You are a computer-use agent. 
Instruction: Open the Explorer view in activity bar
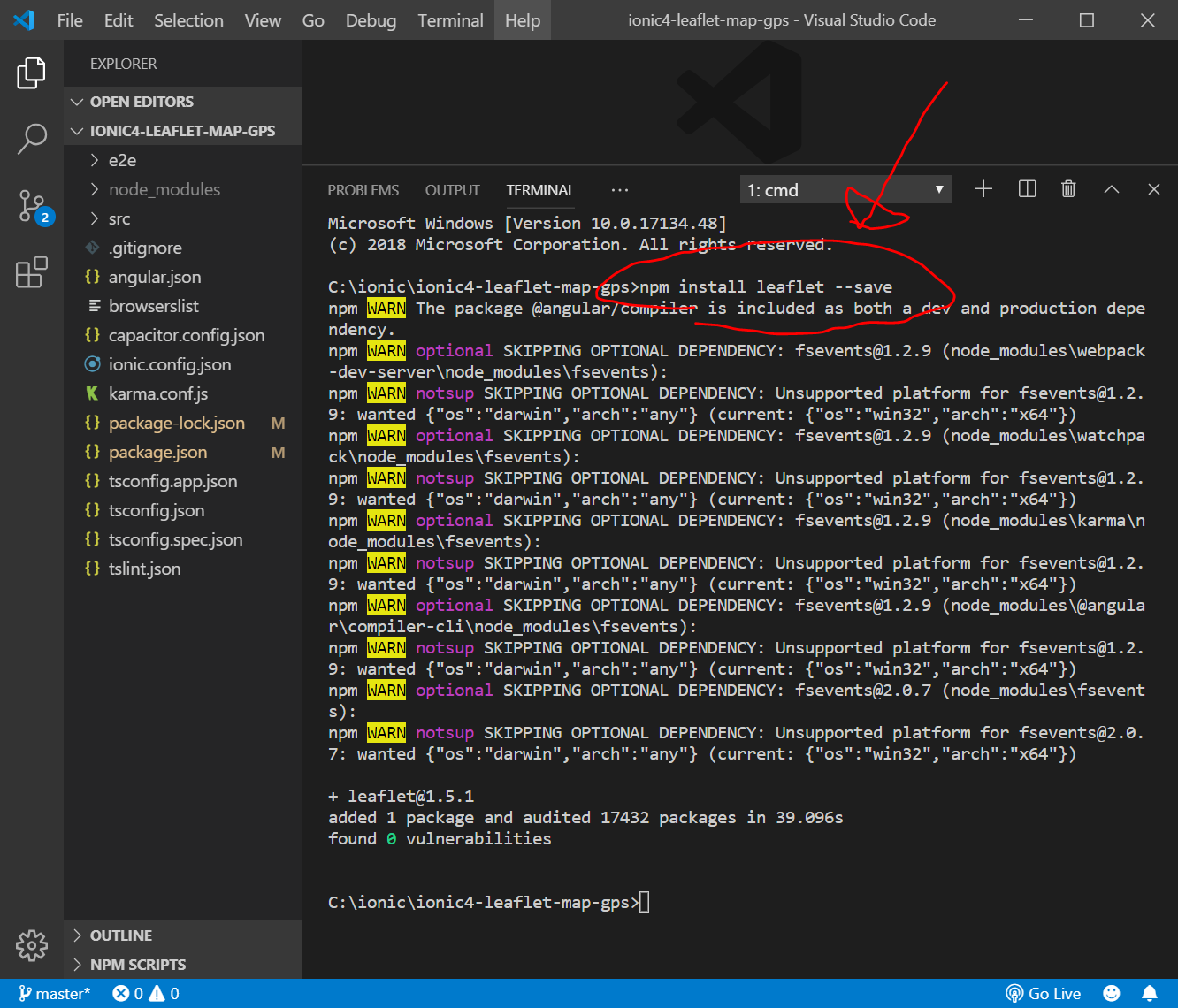[32, 73]
